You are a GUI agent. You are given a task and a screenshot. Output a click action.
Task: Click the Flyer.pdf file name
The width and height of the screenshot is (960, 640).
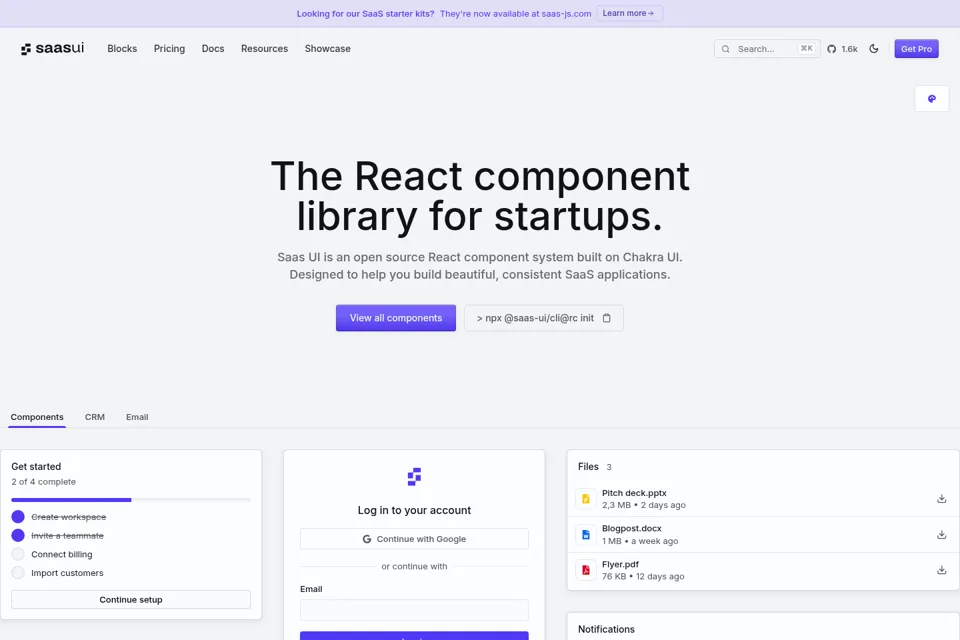620,565
